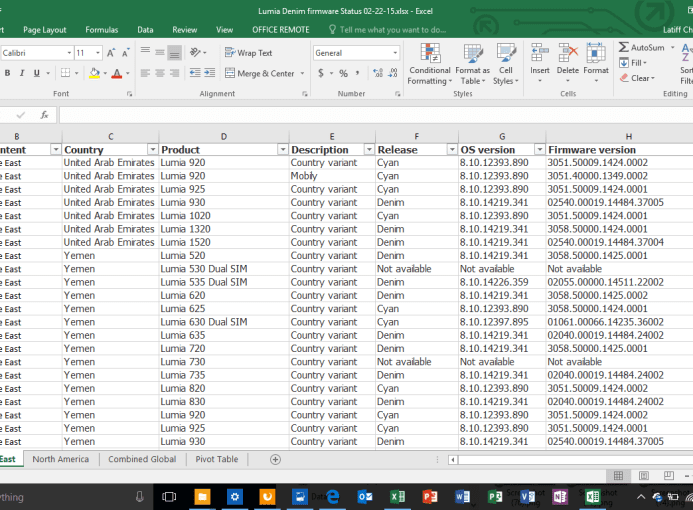Switch to Pivot Table sheet tab
The image size is (693, 510).
(x=217, y=459)
